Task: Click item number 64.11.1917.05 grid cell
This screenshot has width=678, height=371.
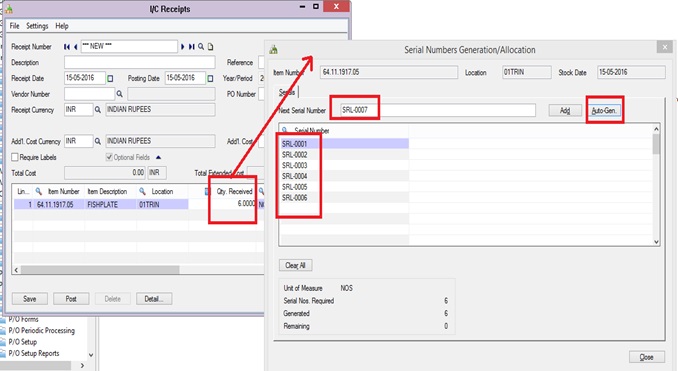Action: [x=59, y=204]
